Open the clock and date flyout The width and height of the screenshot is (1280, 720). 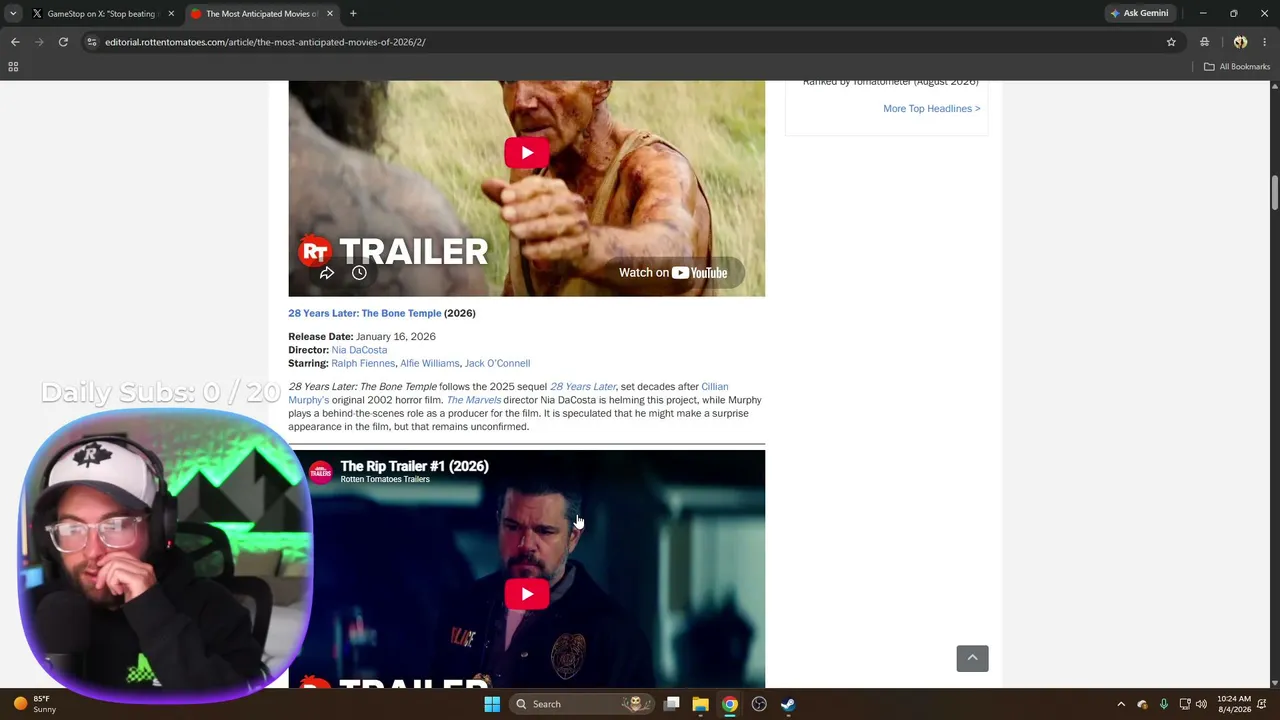click(1234, 704)
